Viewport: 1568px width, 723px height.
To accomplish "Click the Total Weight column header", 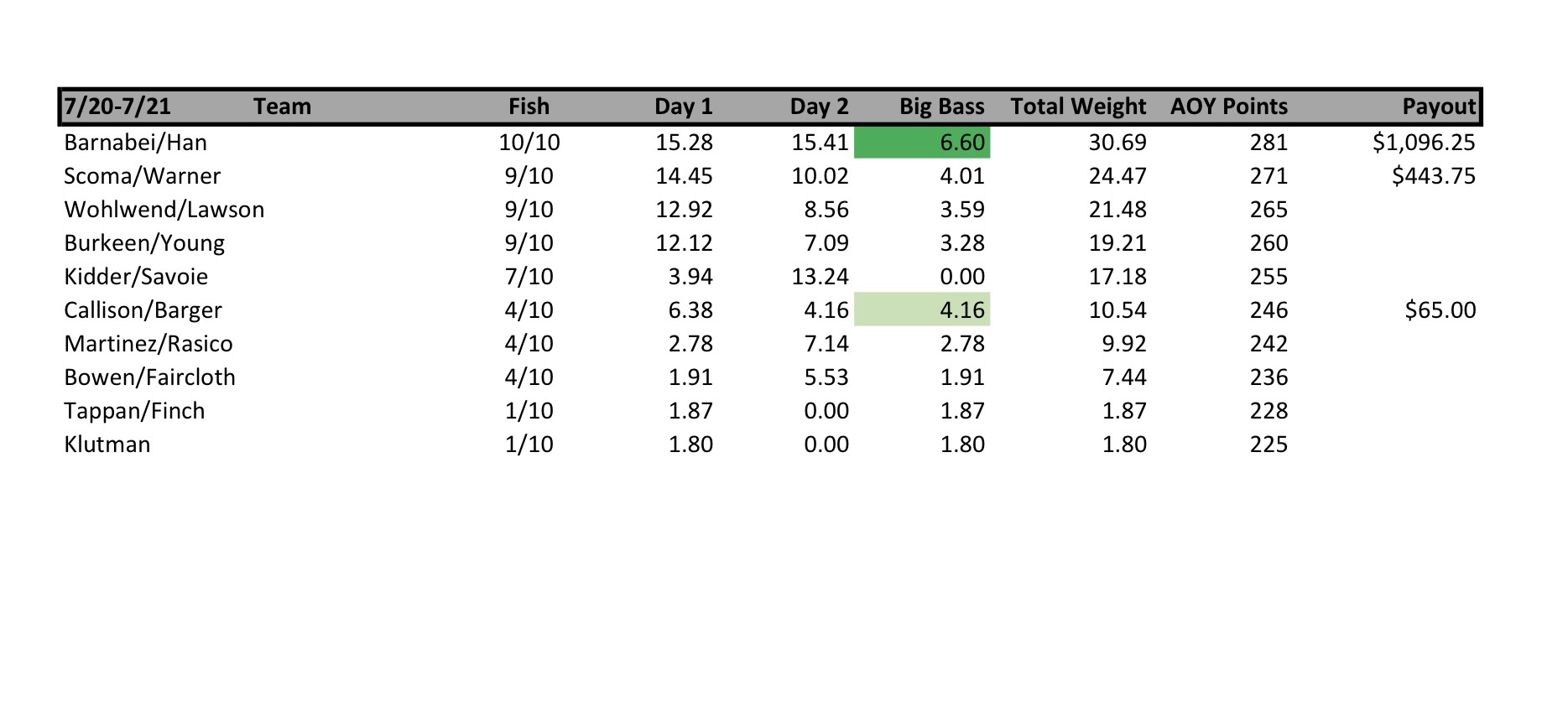I will tap(1077, 107).
